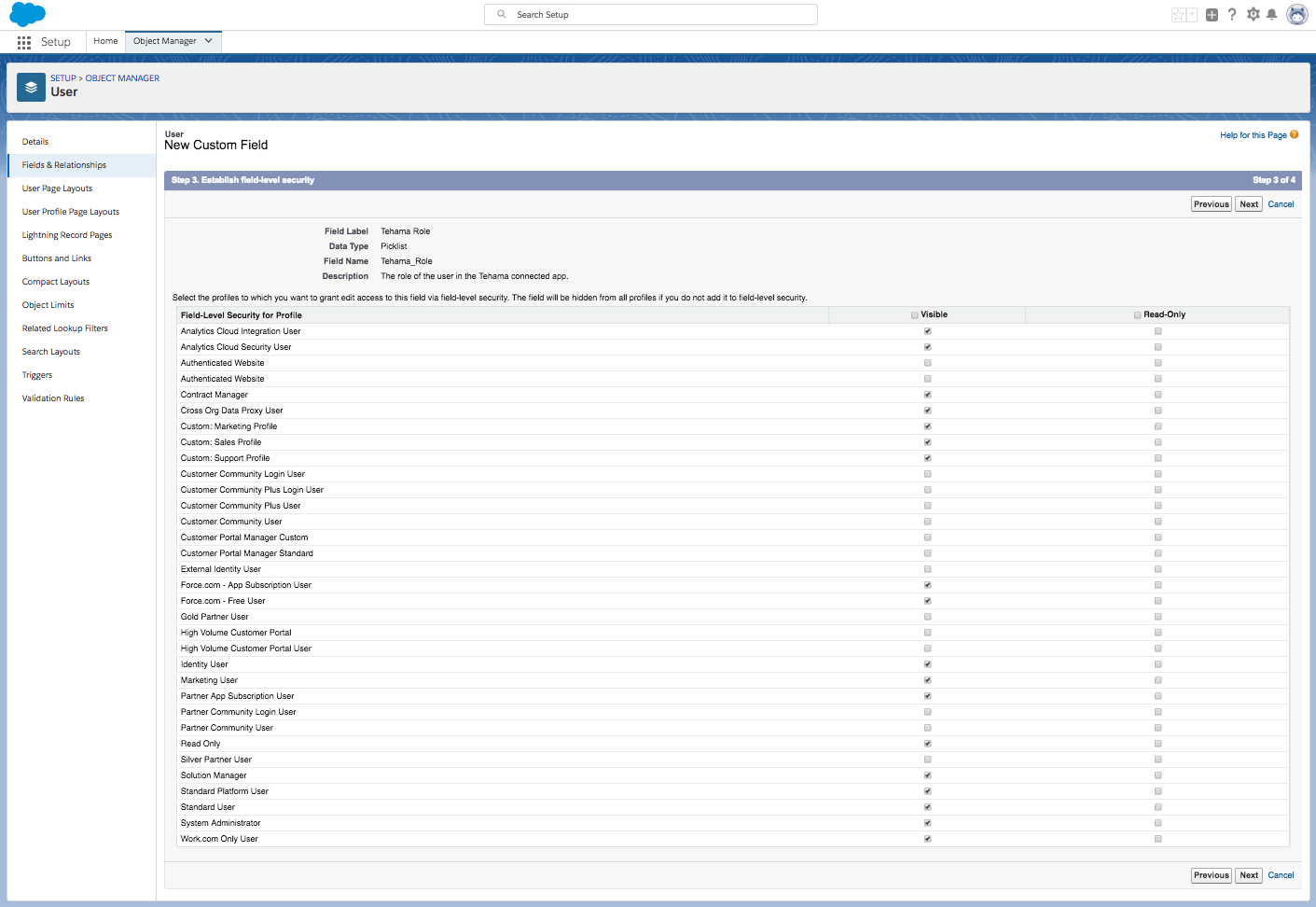The width and height of the screenshot is (1316, 907).
Task: Open Compact Layouts section
Action: pyautogui.click(x=56, y=282)
